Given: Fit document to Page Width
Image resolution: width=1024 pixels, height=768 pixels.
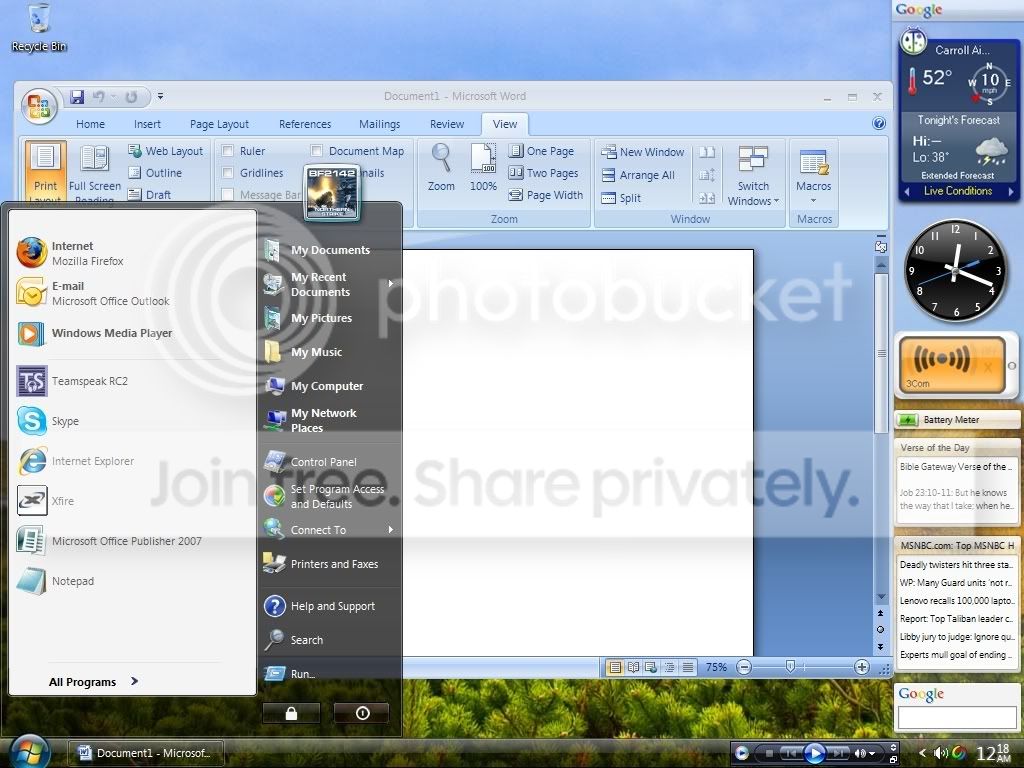Looking at the screenshot, I should tap(546, 195).
